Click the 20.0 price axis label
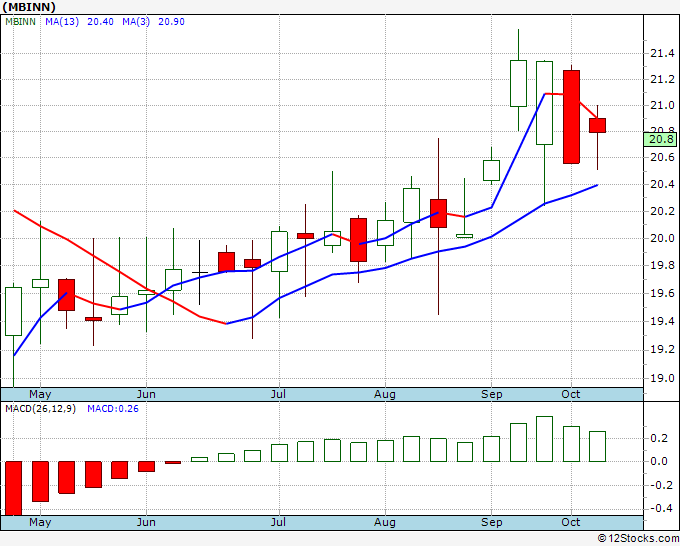This screenshot has height=546, width=680. (x=662, y=238)
